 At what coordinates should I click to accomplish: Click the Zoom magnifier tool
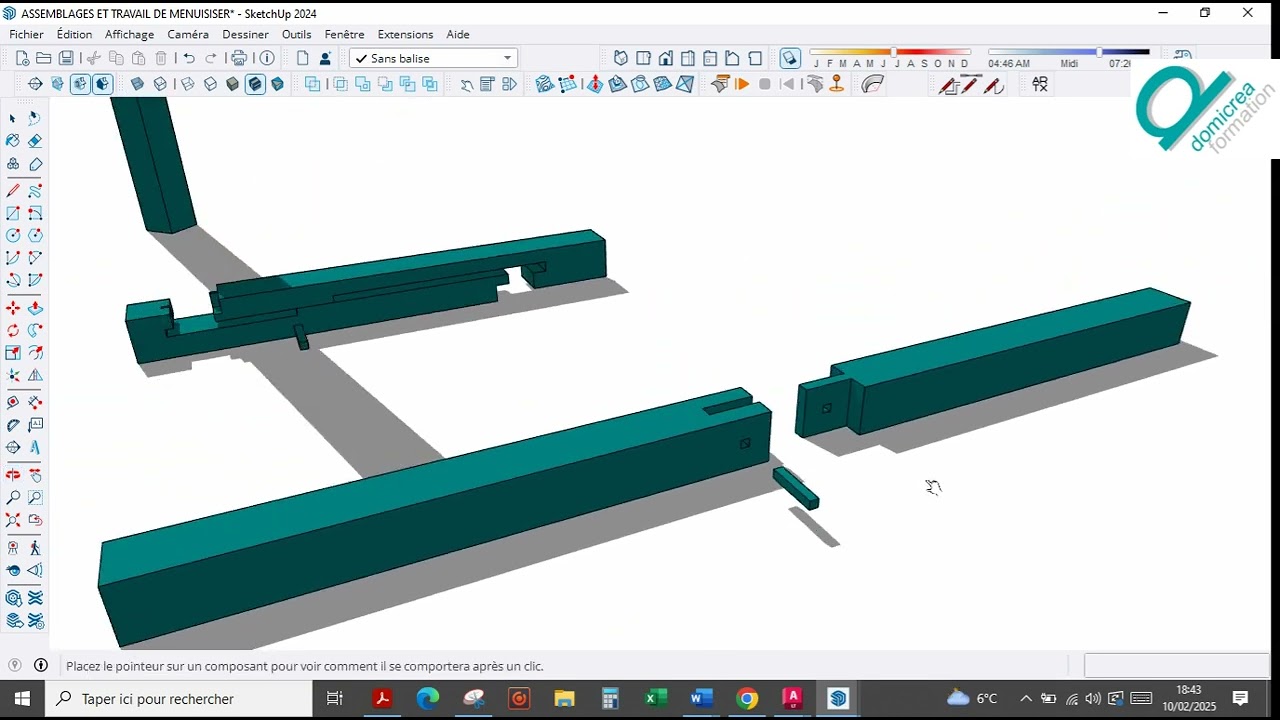tap(13, 497)
